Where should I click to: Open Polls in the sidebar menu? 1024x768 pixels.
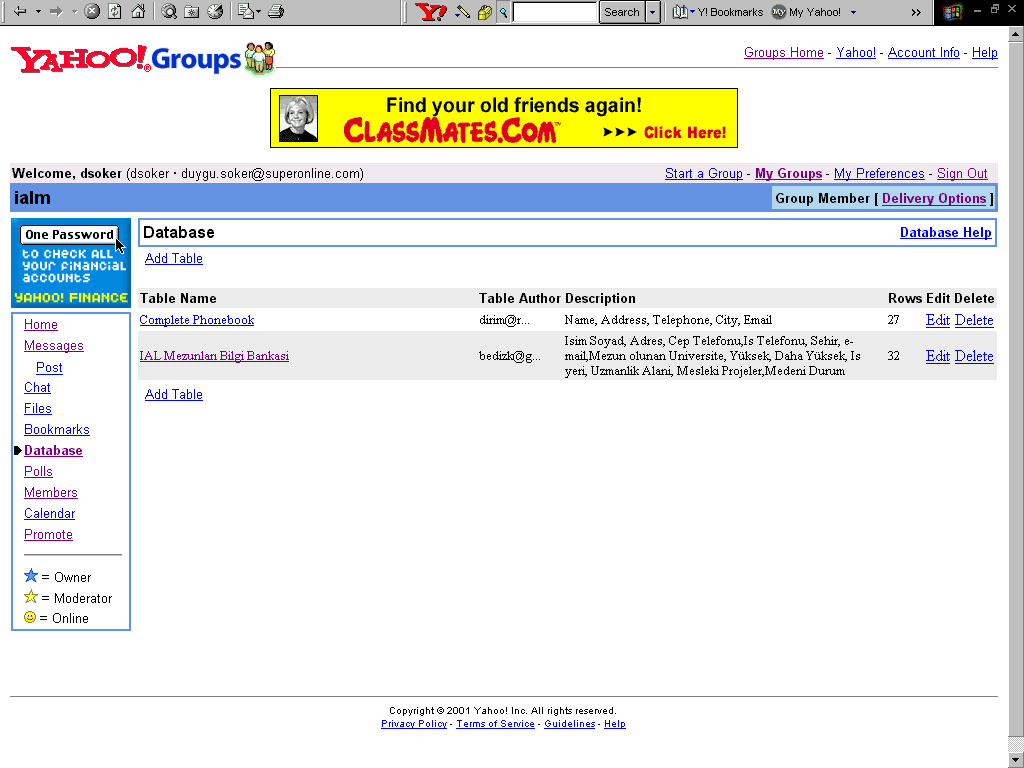(x=39, y=472)
